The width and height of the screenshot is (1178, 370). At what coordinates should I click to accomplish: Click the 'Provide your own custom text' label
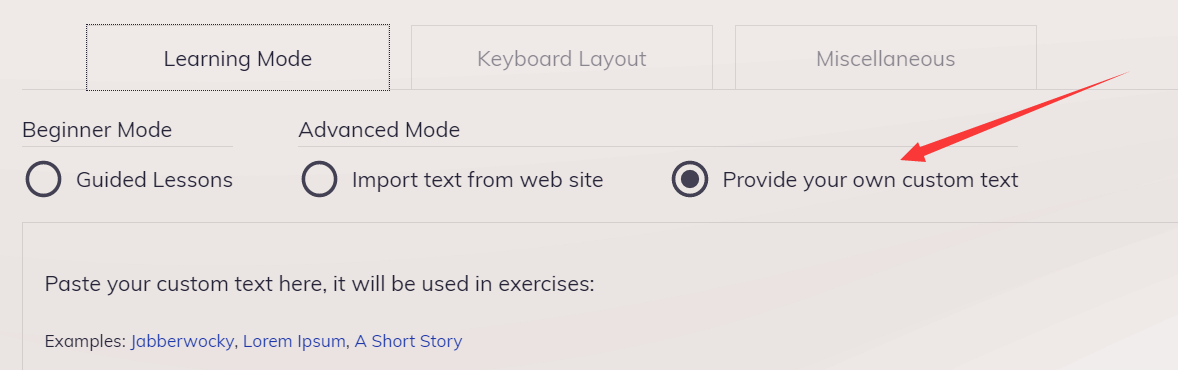click(x=870, y=180)
